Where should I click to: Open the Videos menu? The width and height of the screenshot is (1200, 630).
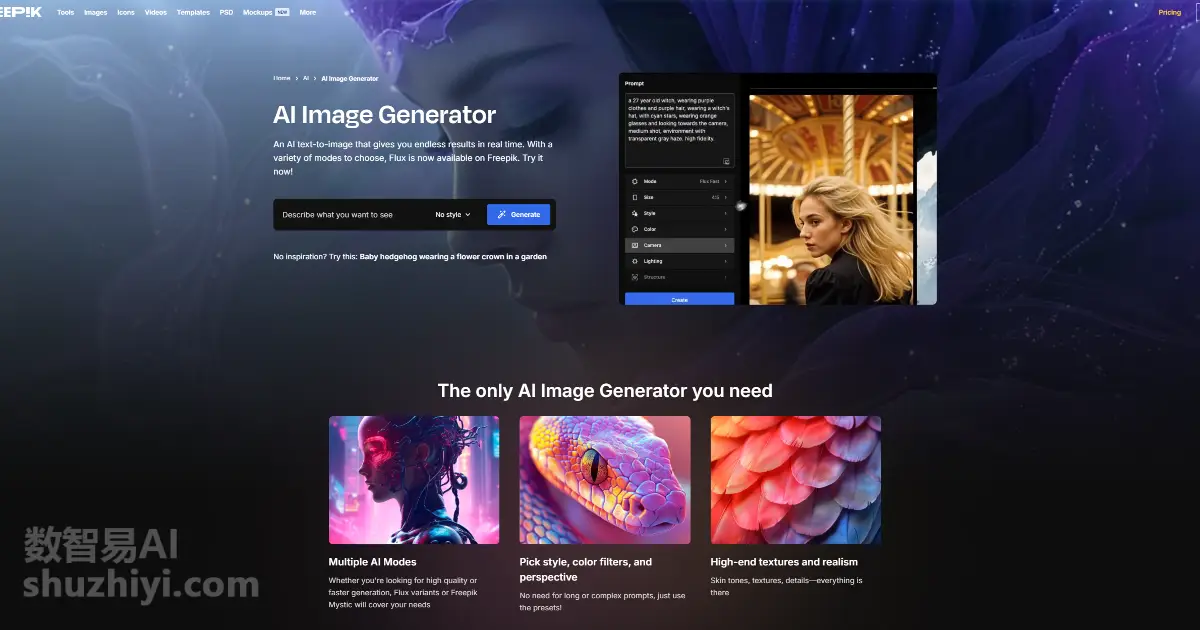pos(156,13)
